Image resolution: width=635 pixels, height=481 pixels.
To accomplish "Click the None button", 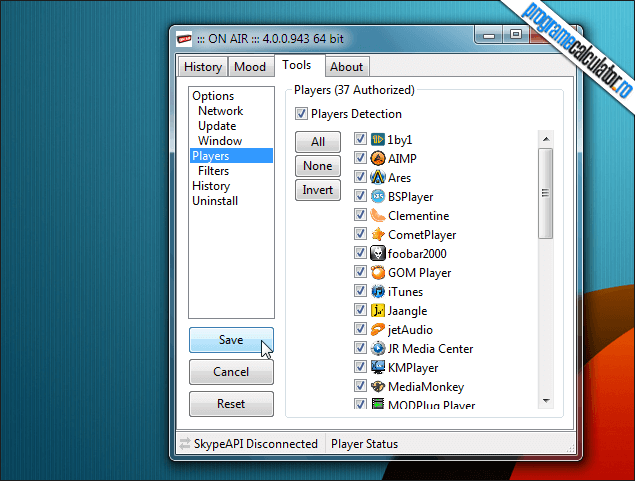I will click(x=318, y=166).
